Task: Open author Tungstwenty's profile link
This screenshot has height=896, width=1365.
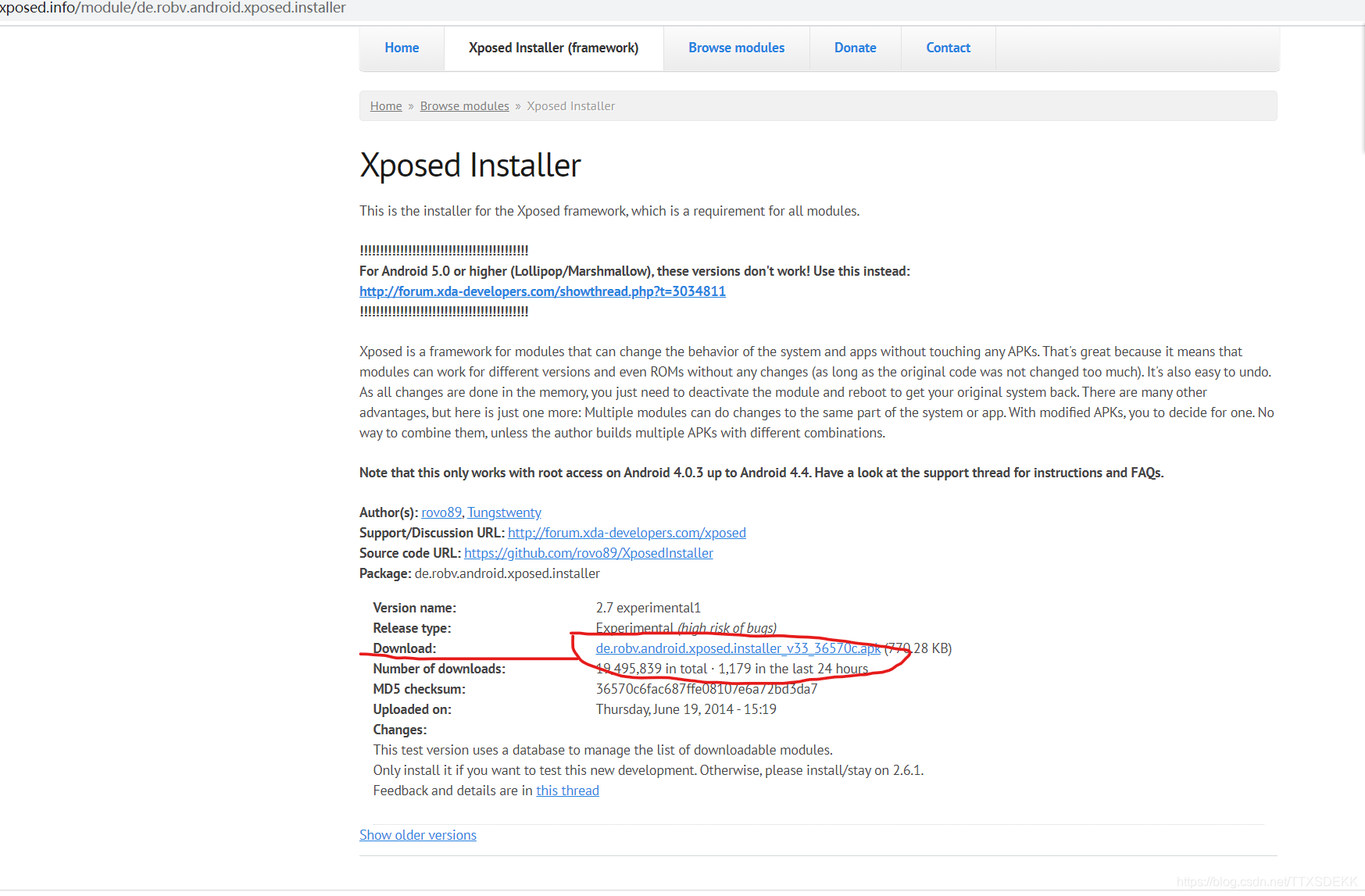Action: pos(504,512)
